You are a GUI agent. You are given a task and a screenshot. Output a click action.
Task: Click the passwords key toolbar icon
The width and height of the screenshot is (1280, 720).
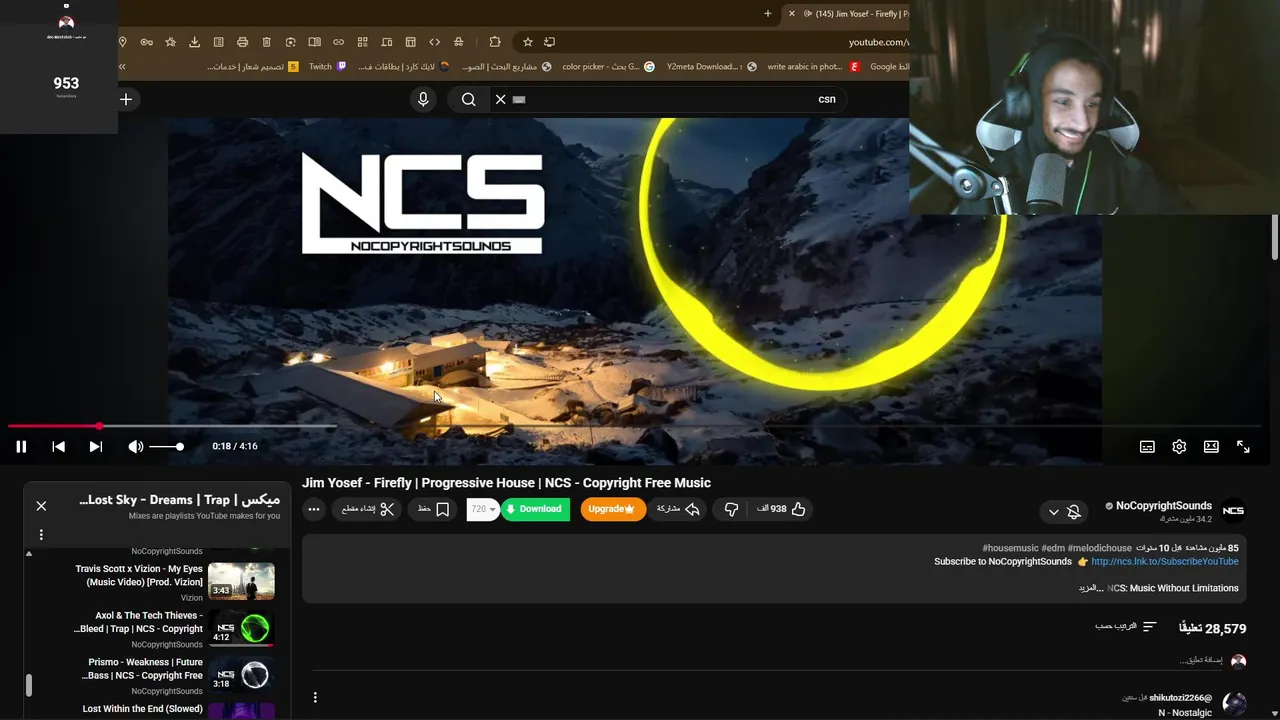(x=146, y=42)
